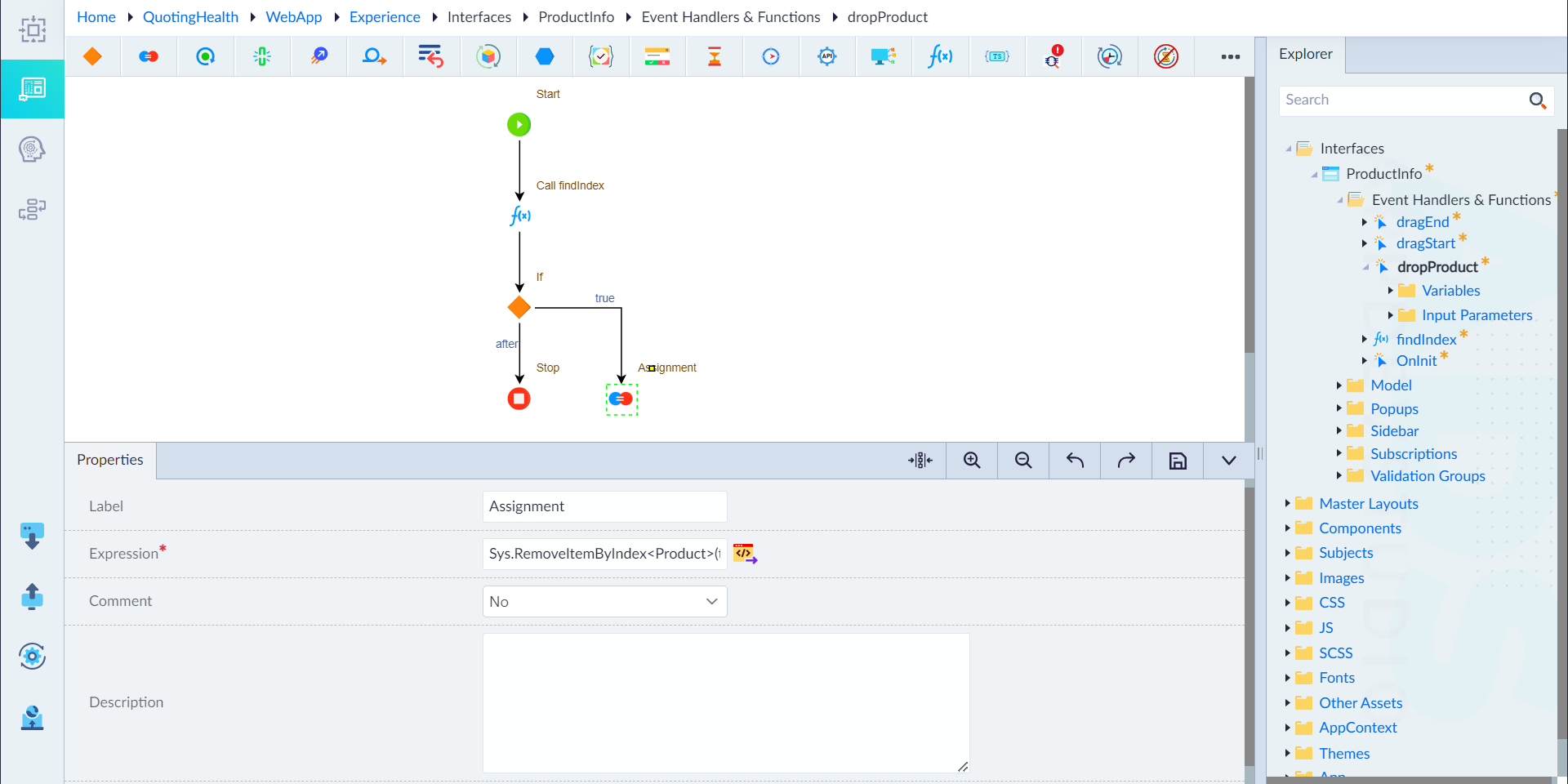Expand the Input Parameters folder

pyautogui.click(x=1390, y=315)
